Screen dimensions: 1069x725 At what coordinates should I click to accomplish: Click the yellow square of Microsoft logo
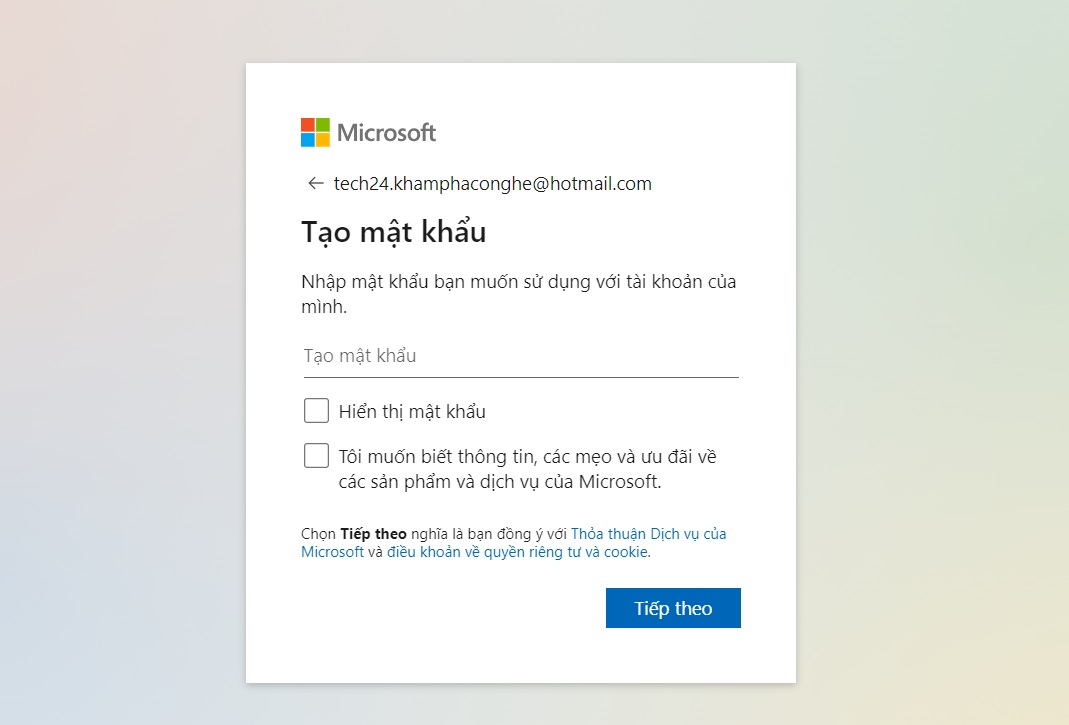(322, 140)
